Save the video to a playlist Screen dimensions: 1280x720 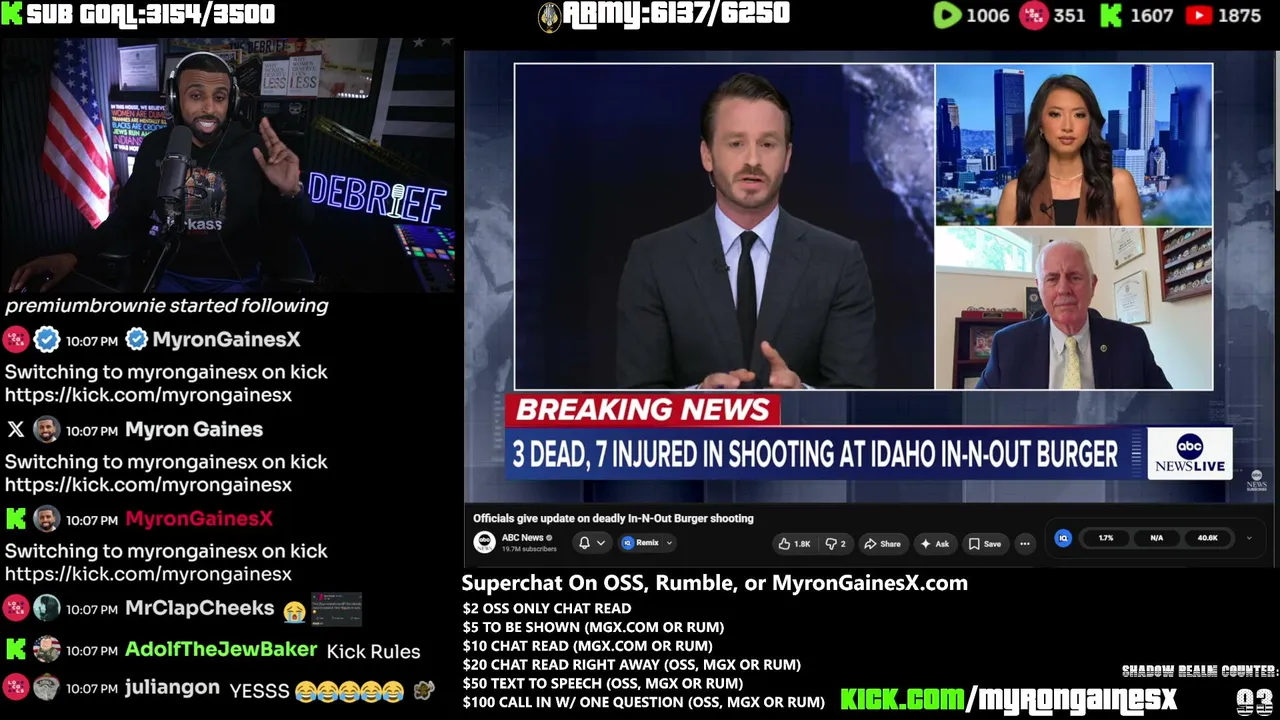tap(985, 543)
